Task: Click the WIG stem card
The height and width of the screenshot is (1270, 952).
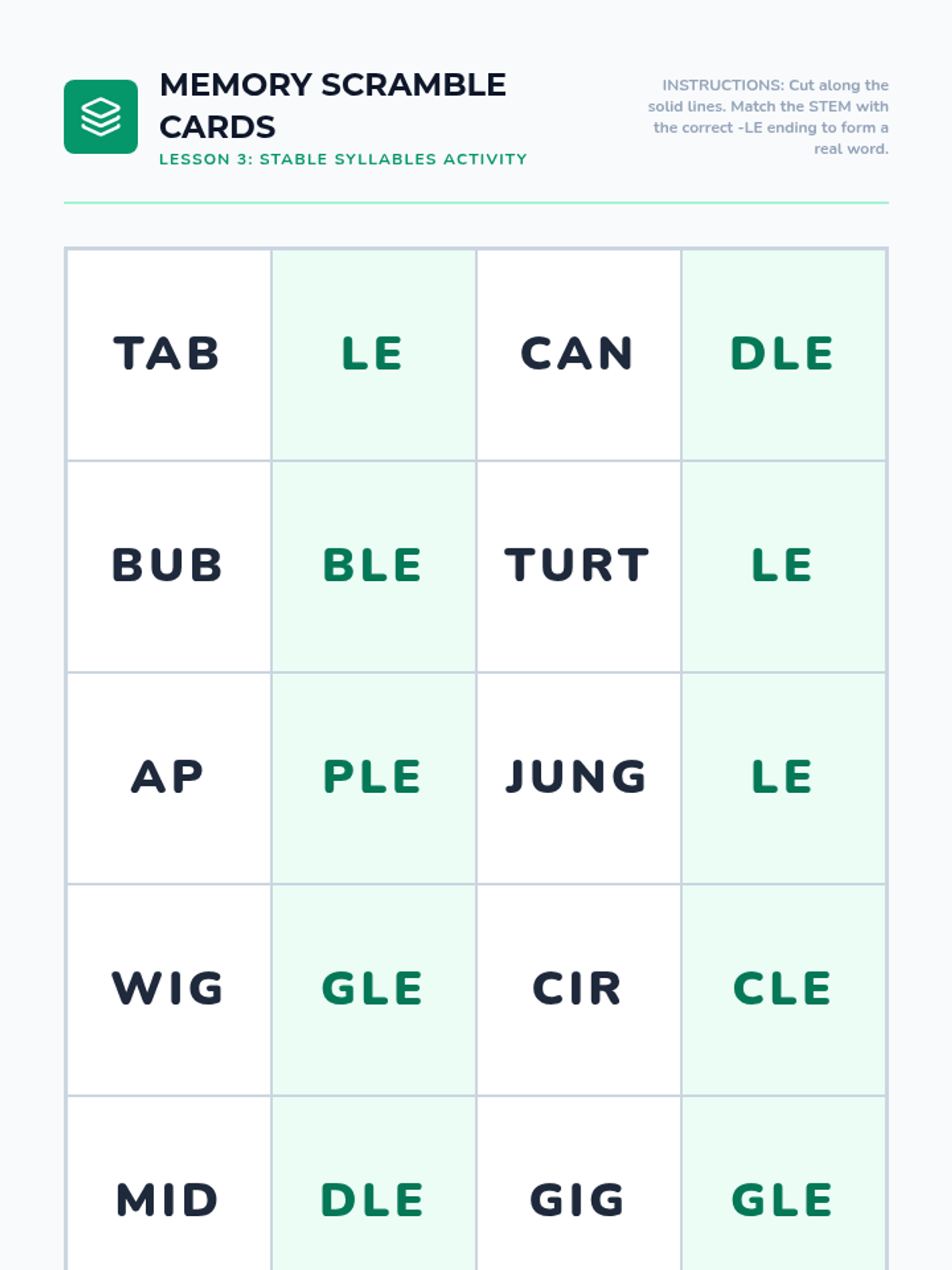Action: click(168, 989)
